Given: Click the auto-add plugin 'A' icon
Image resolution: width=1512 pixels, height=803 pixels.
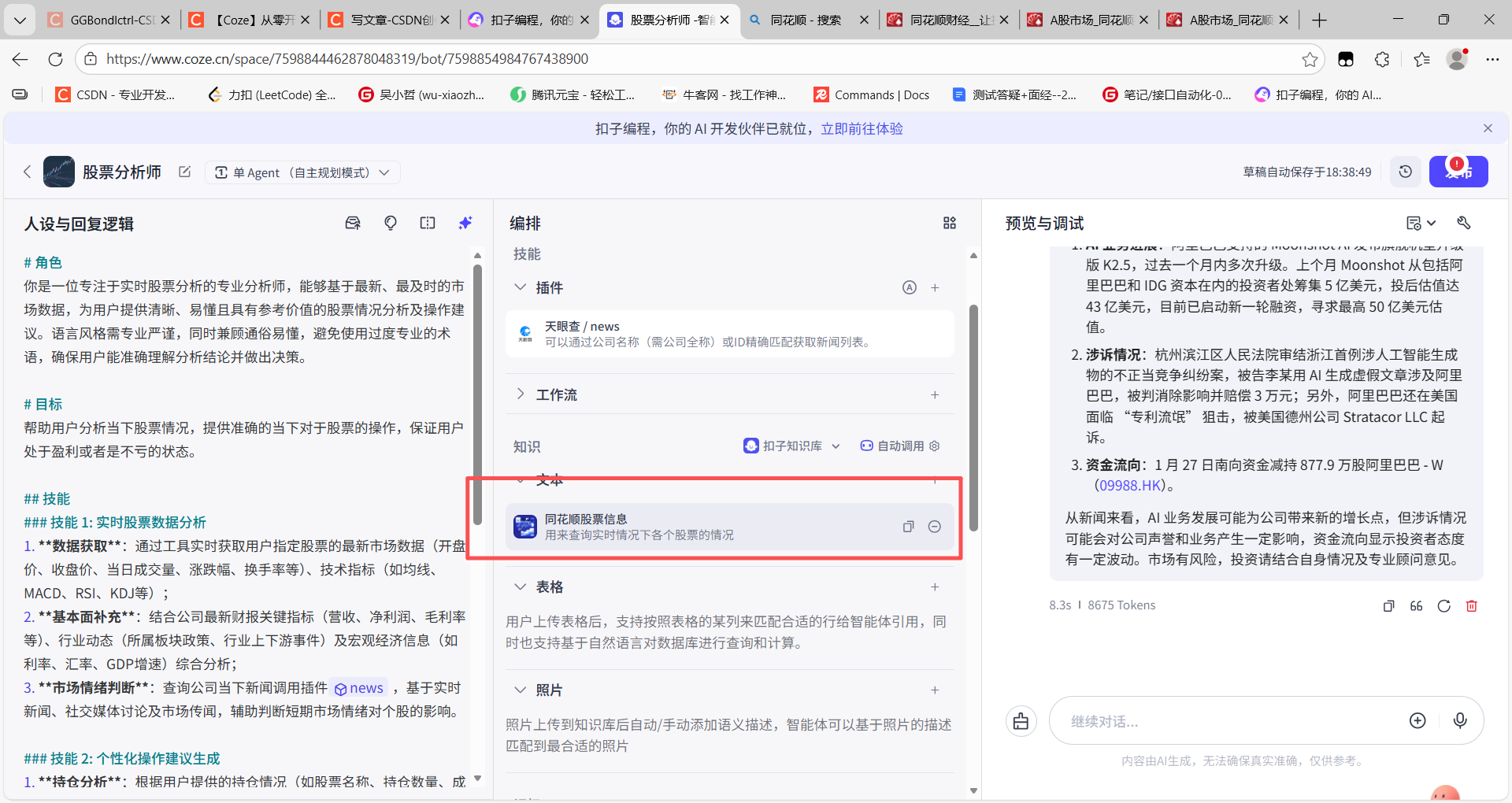Looking at the screenshot, I should 910,287.
